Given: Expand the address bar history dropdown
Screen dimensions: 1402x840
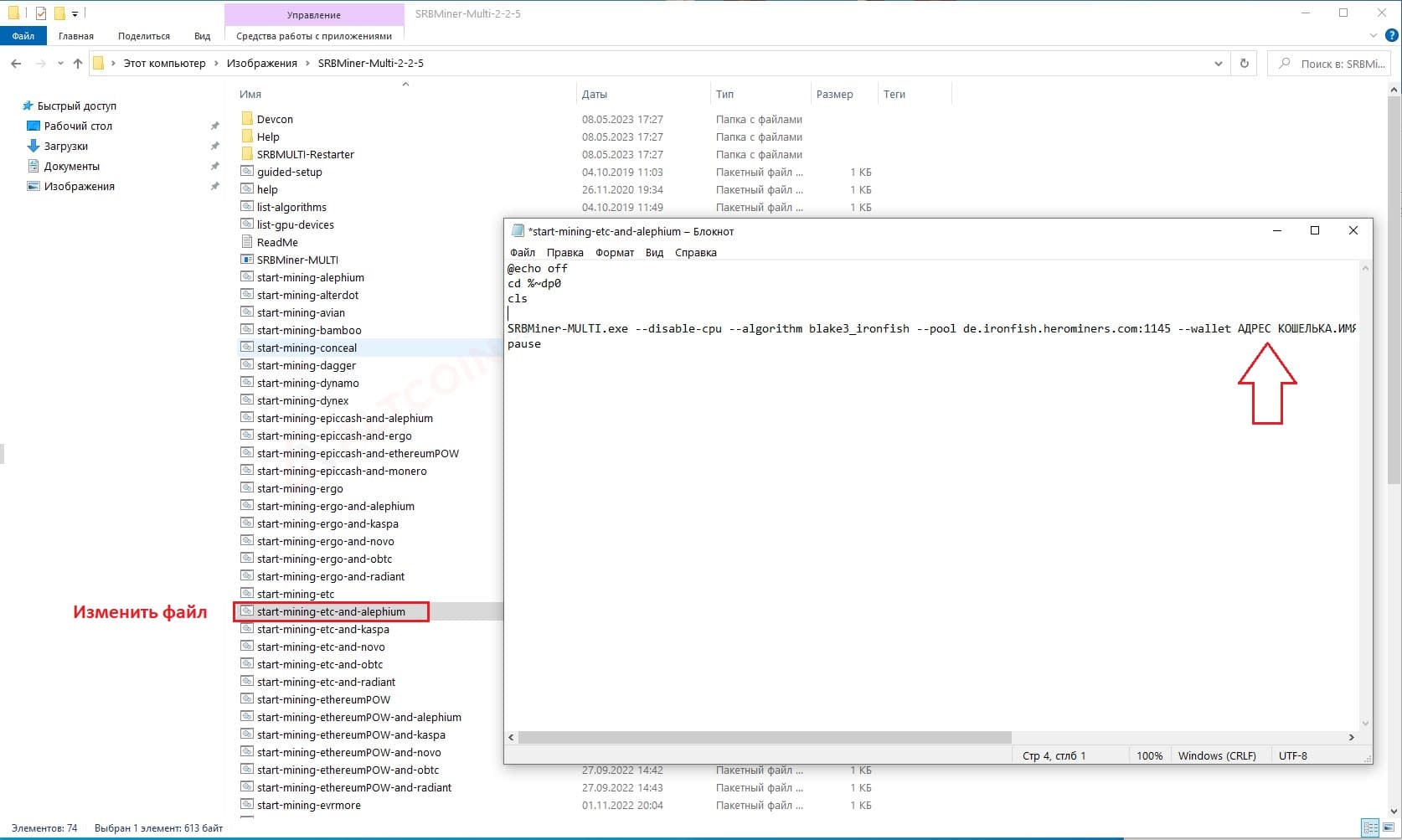Looking at the screenshot, I should (1218, 63).
